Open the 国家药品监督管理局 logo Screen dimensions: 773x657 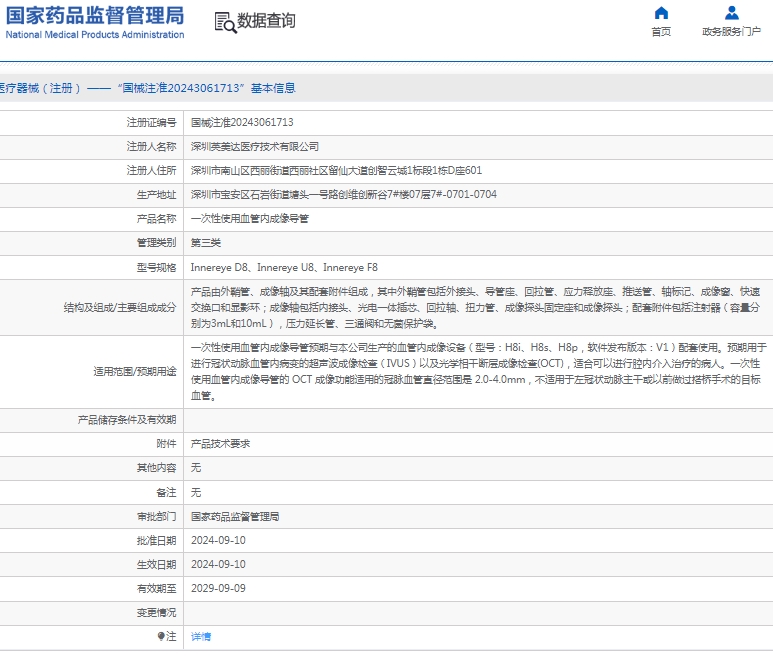95,23
